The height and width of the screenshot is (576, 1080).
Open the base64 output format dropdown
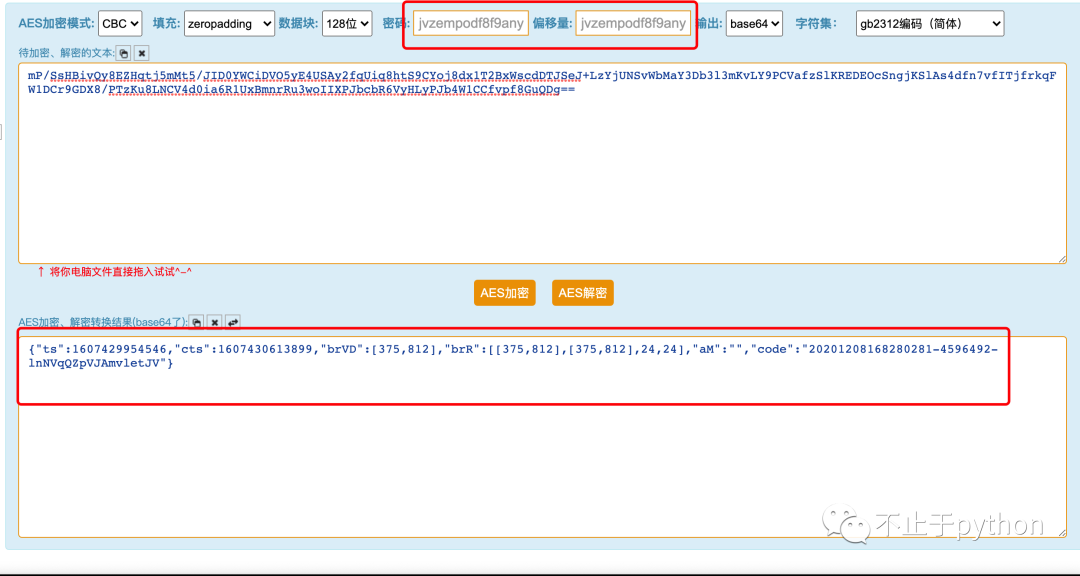(x=754, y=23)
